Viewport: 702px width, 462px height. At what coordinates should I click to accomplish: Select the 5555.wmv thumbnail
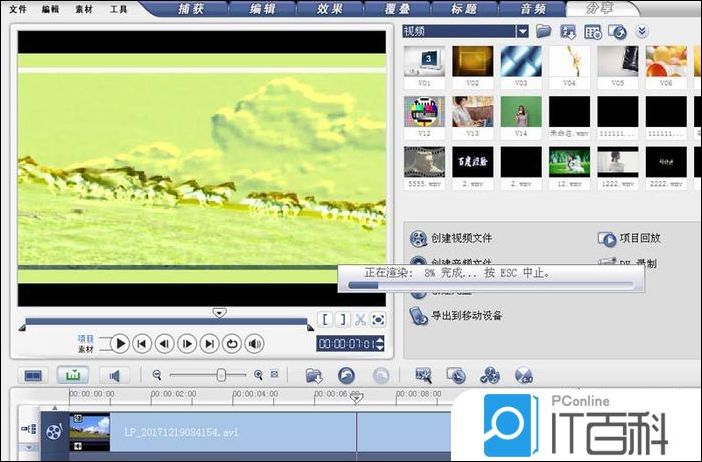pos(424,162)
